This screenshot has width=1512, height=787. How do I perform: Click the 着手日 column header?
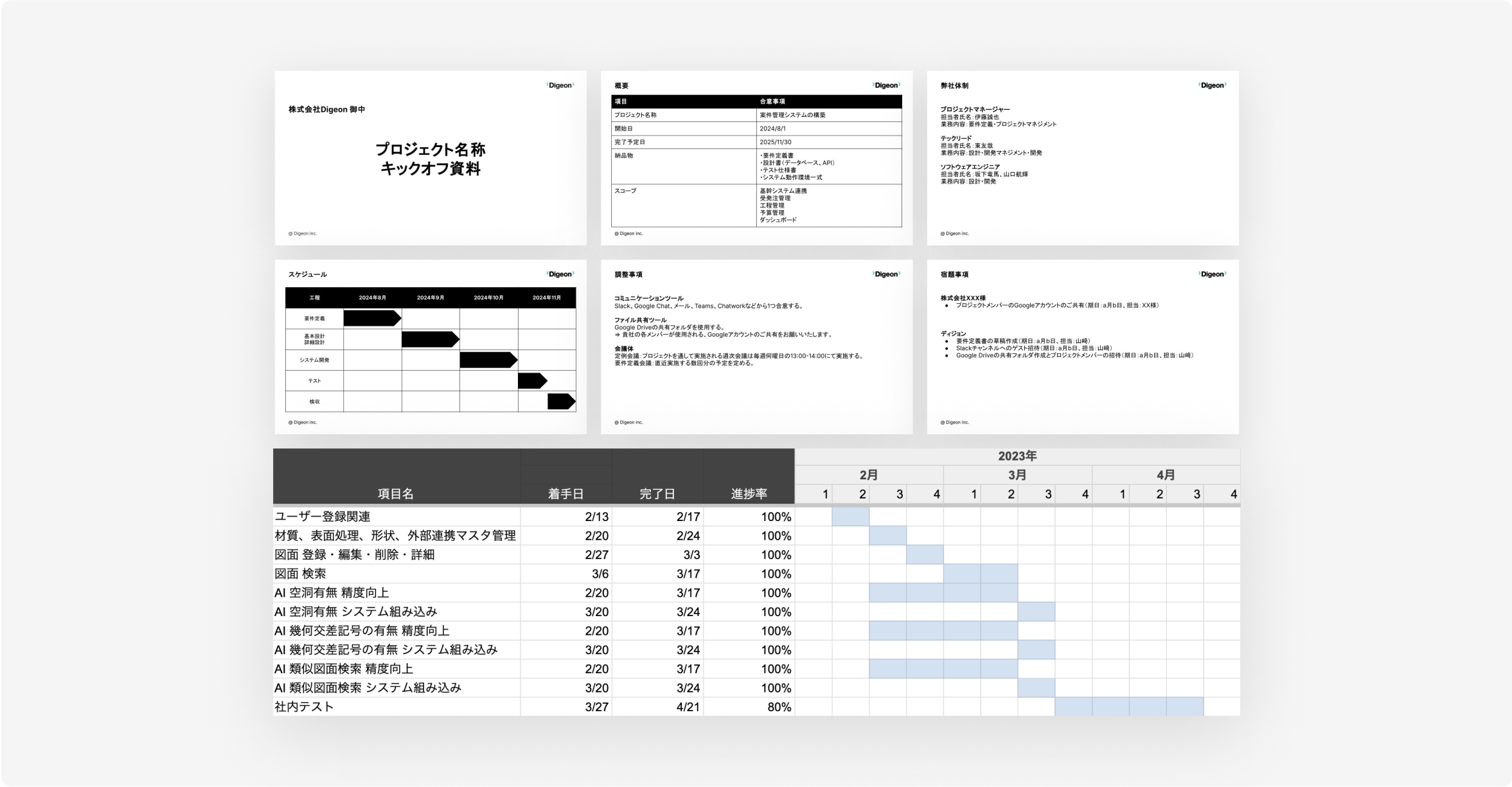pos(565,493)
